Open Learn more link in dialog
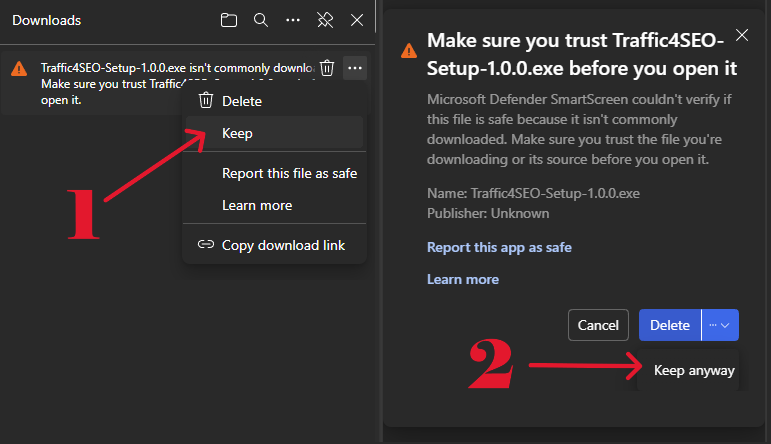 pyautogui.click(x=463, y=279)
